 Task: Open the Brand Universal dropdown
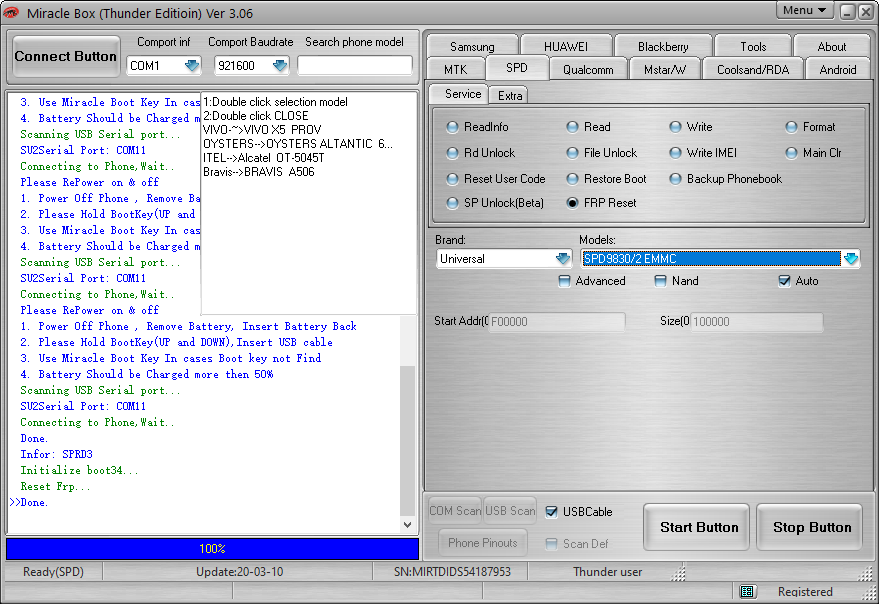[x=563, y=259]
